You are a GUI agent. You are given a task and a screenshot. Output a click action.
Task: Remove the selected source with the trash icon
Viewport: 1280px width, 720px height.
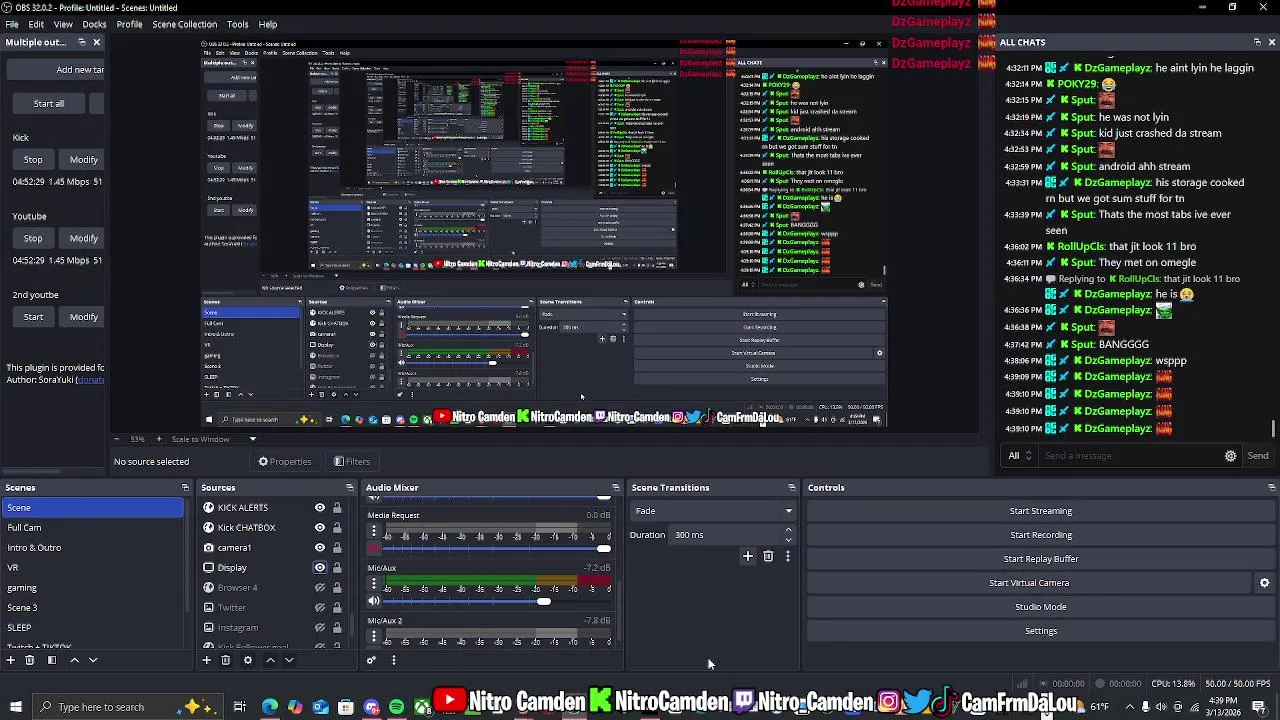point(226,660)
